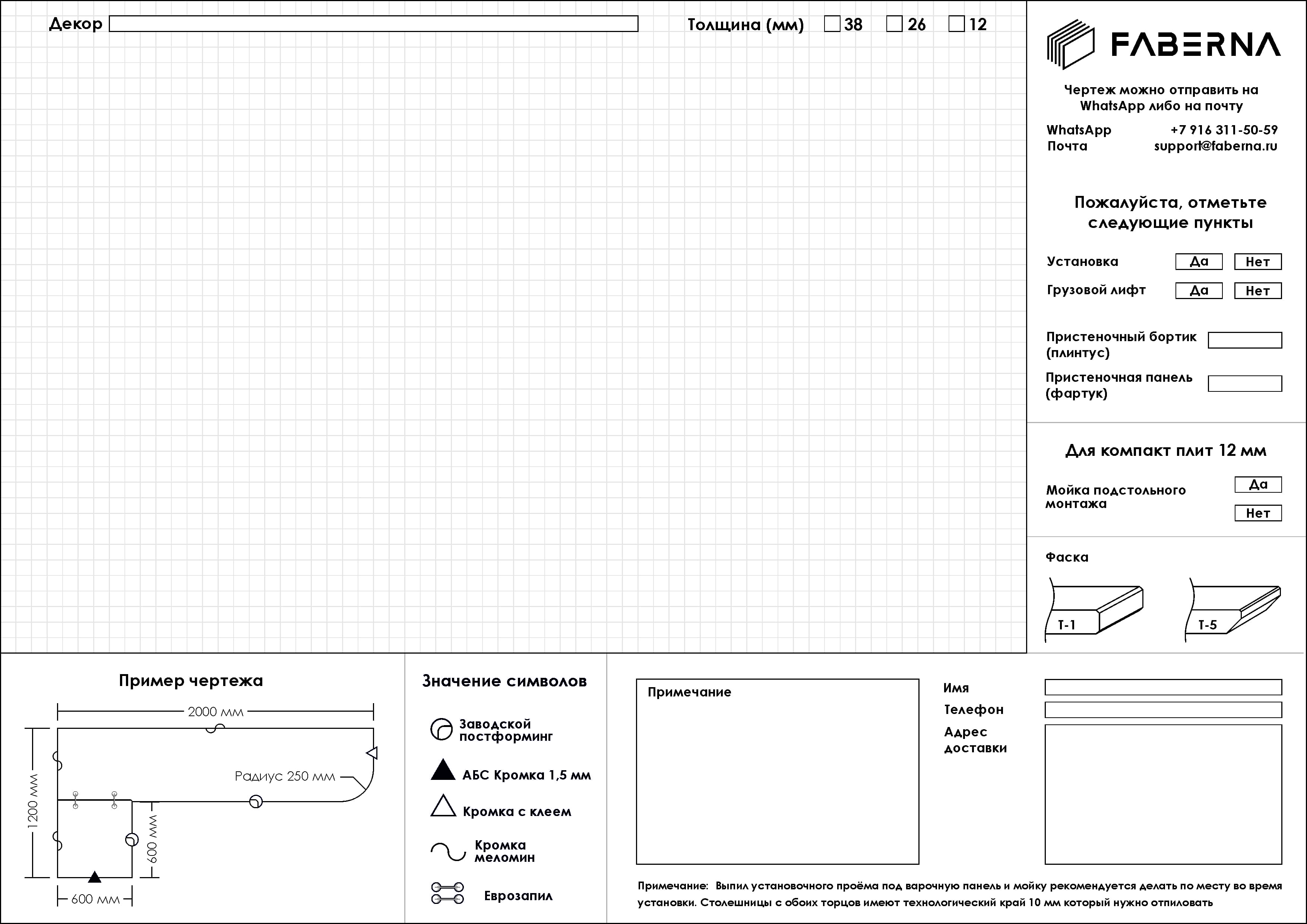Click the Кромка меломин legend text
Viewport: 1307px width, 924px height.
tap(504, 851)
